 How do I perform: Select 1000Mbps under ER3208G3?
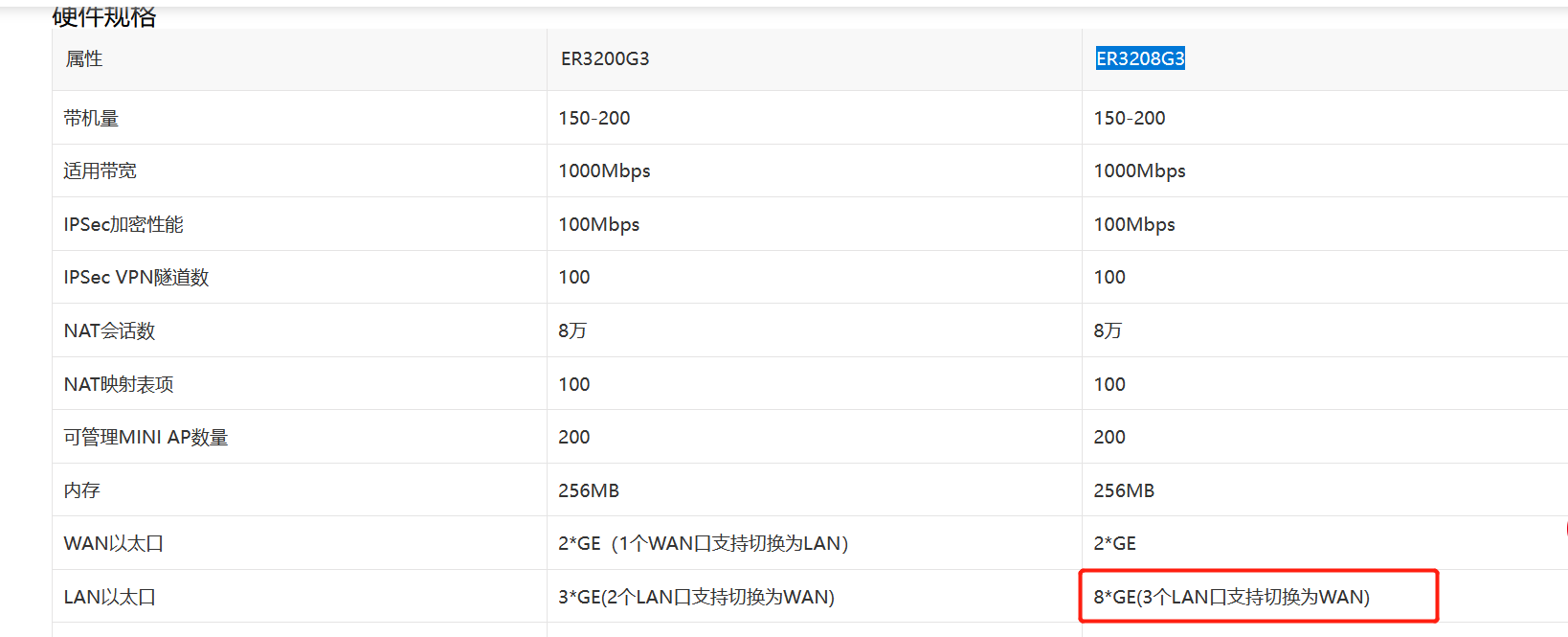point(1140,171)
